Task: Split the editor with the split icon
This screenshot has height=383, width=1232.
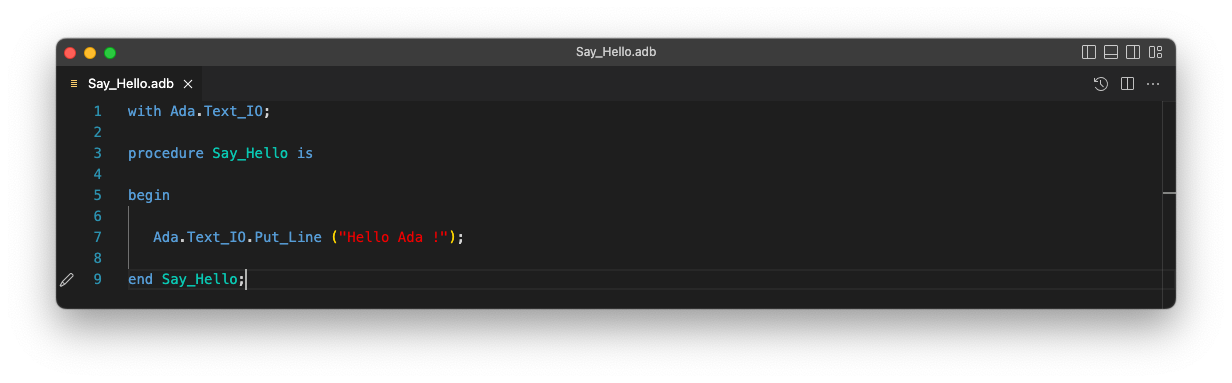Action: (1127, 84)
